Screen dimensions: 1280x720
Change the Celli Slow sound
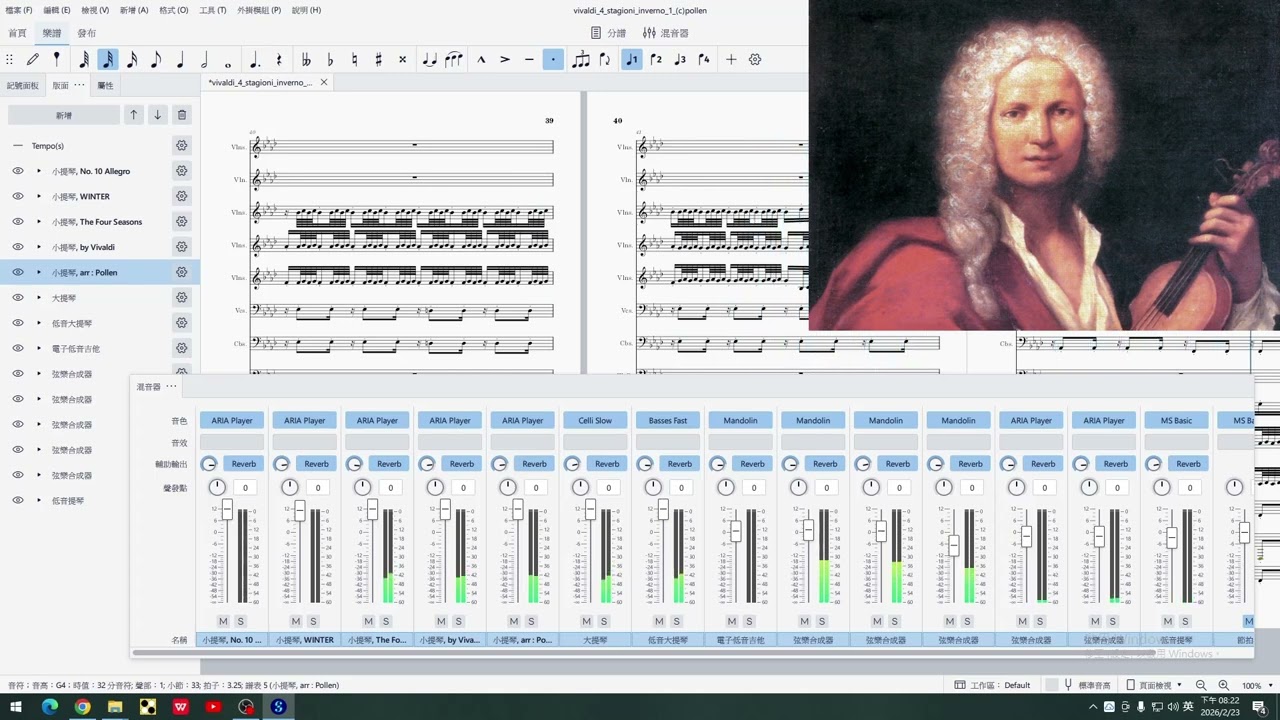tap(595, 421)
